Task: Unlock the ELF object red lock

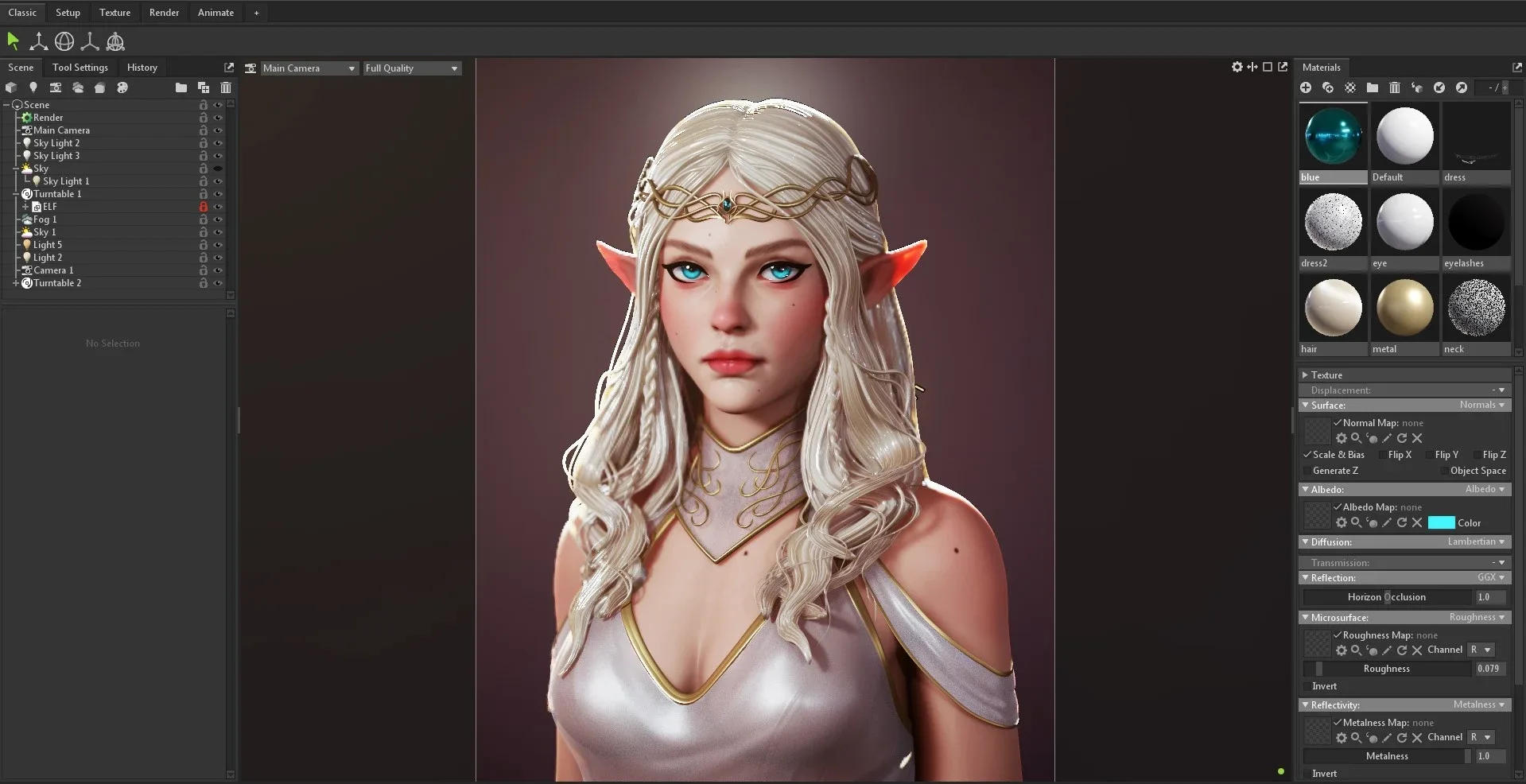Action: [204, 207]
